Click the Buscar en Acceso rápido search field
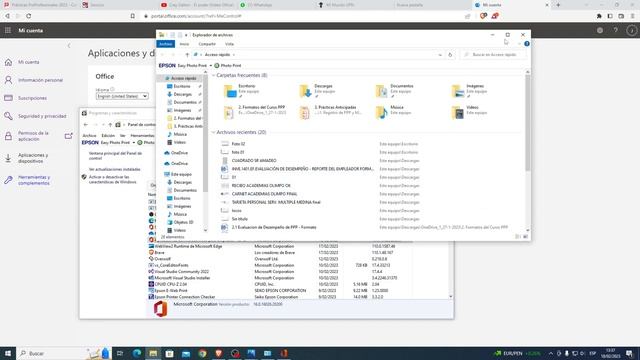This screenshot has width=640, height=360. point(493,55)
